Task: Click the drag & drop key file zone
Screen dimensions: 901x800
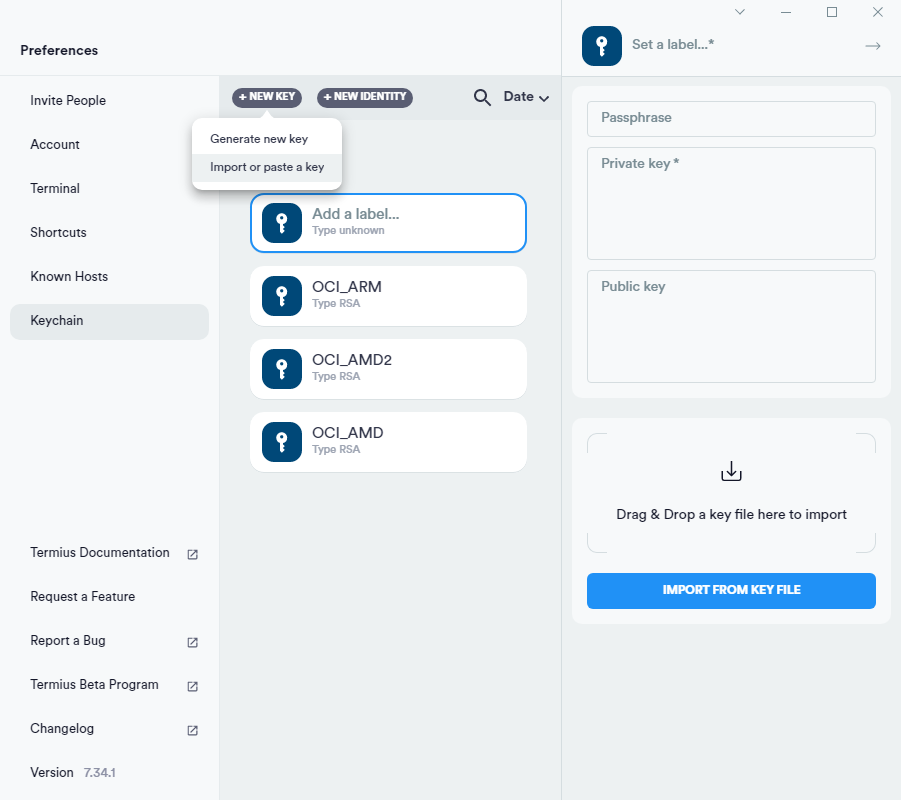Action: click(x=731, y=493)
